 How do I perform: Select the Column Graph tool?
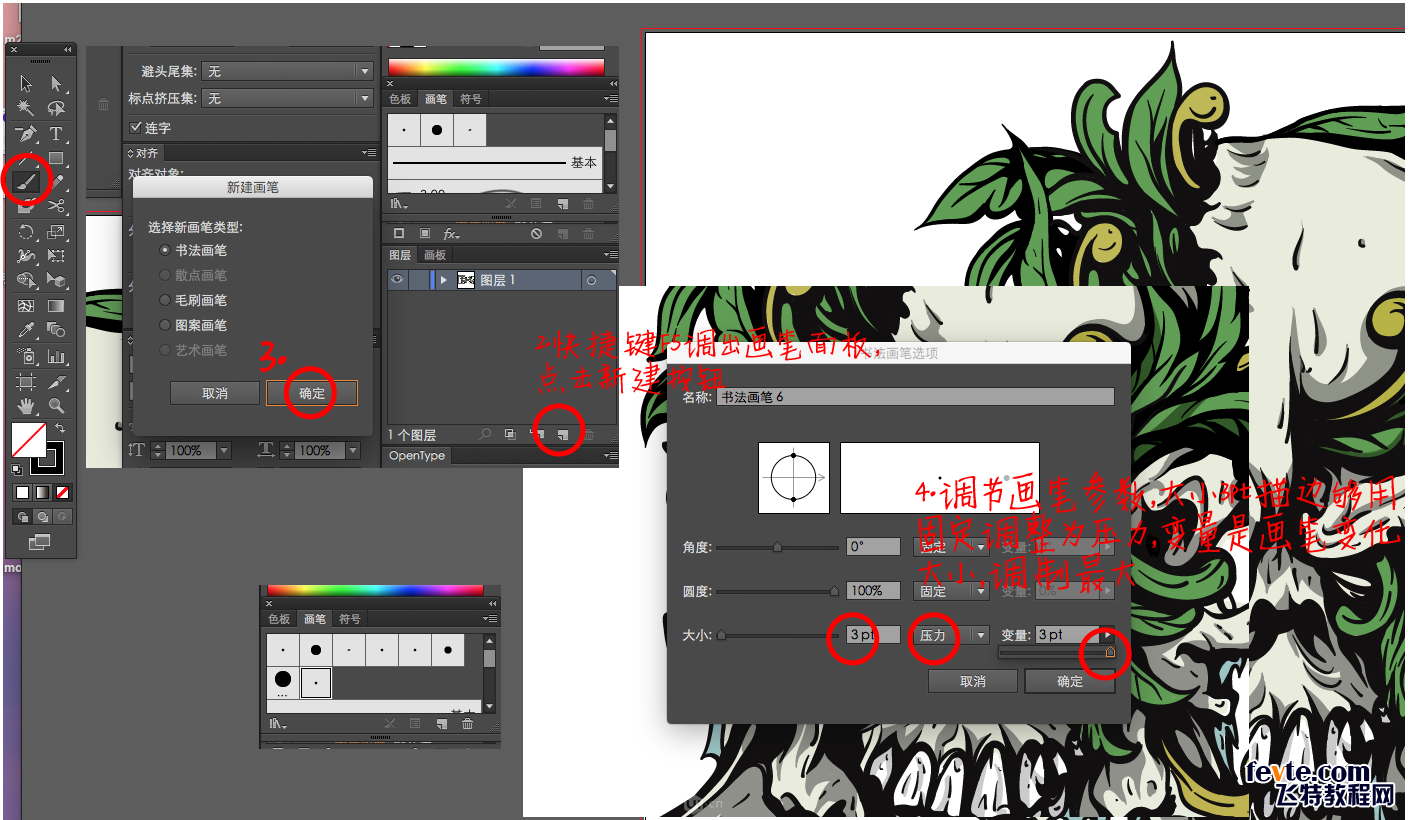pos(56,356)
